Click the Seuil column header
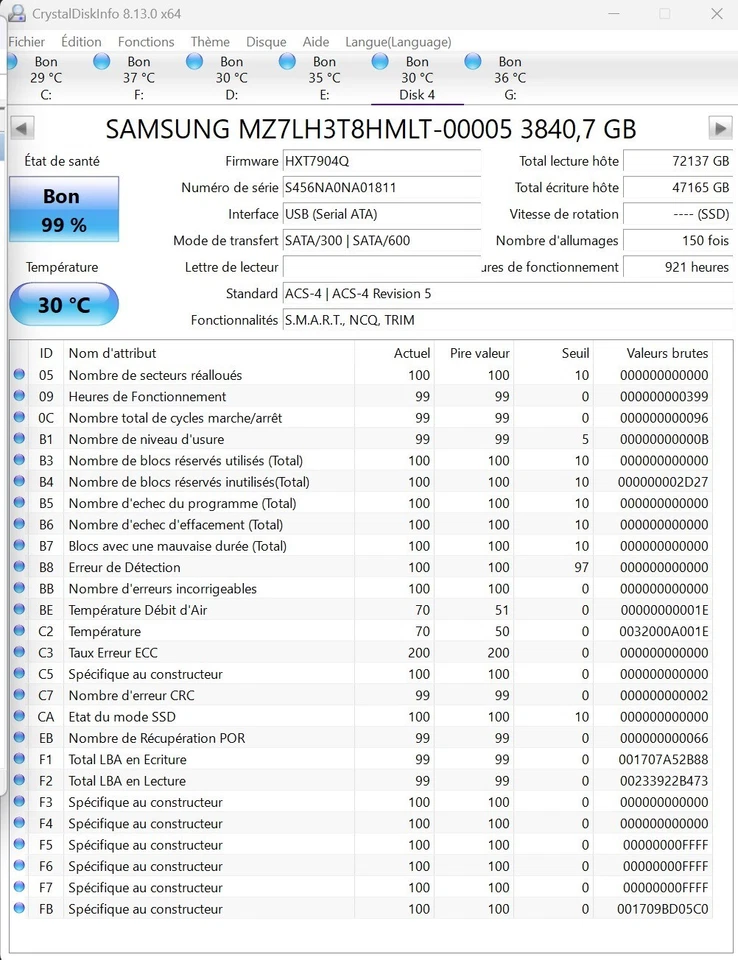Viewport: 738px width, 960px height. 554,353
